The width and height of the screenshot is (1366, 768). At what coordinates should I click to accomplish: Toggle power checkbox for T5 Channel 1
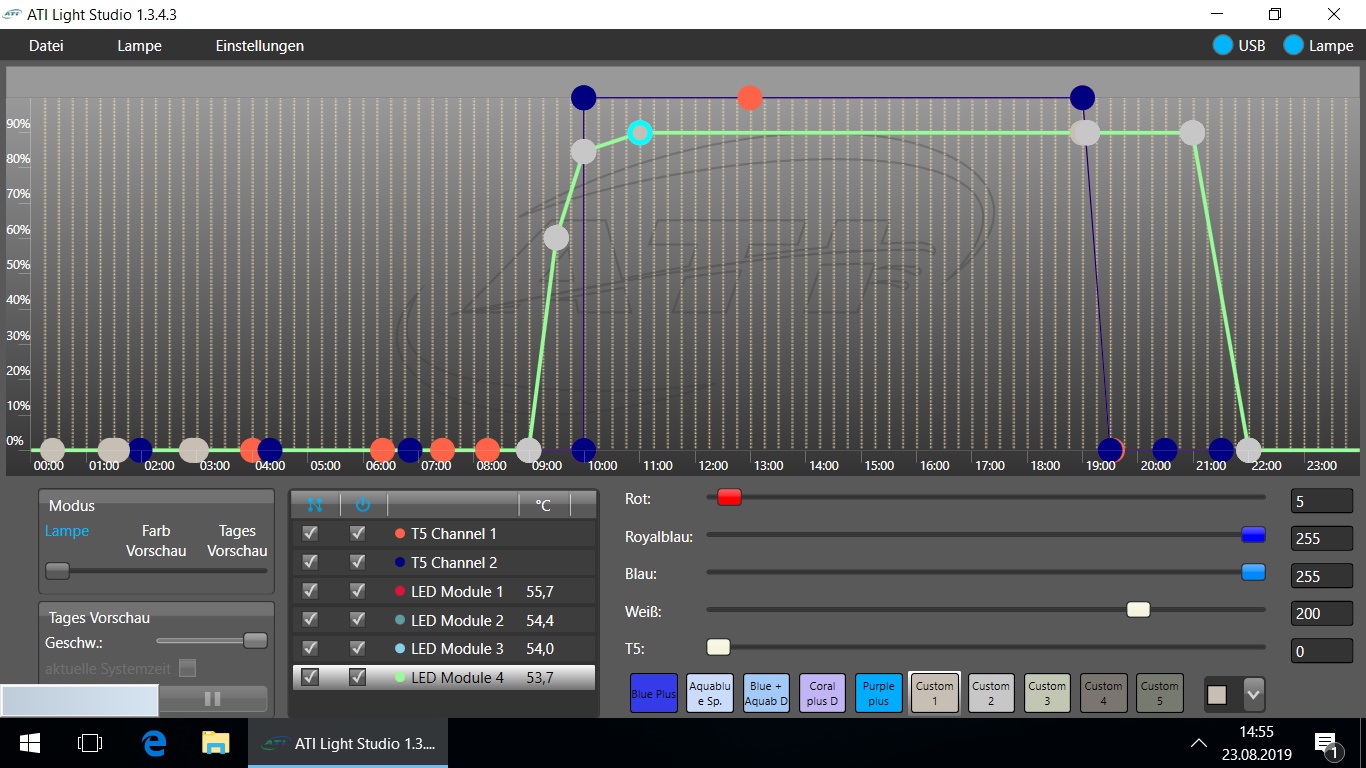(358, 534)
